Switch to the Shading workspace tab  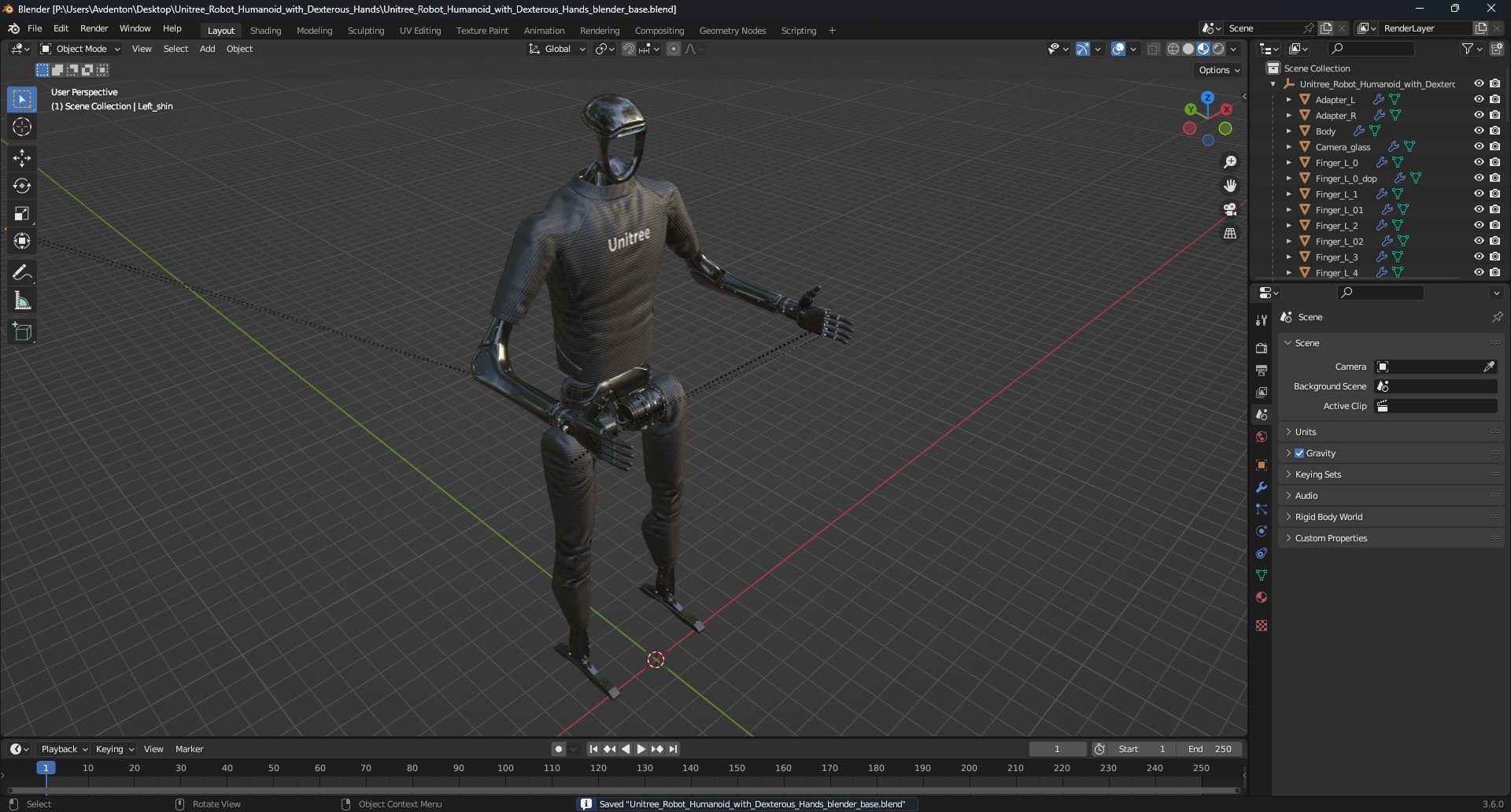[265, 31]
